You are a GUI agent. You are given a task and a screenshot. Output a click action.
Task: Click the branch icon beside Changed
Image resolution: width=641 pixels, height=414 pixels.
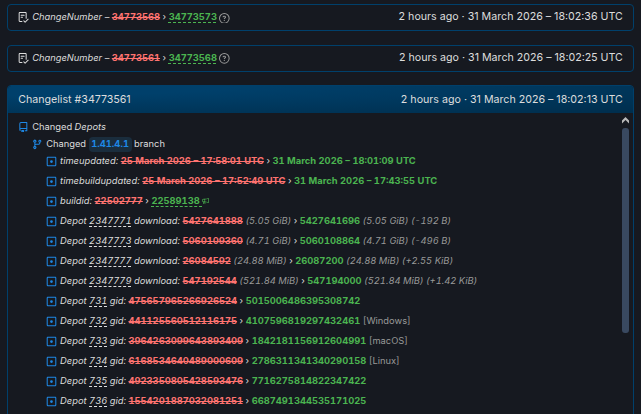tap(37, 144)
